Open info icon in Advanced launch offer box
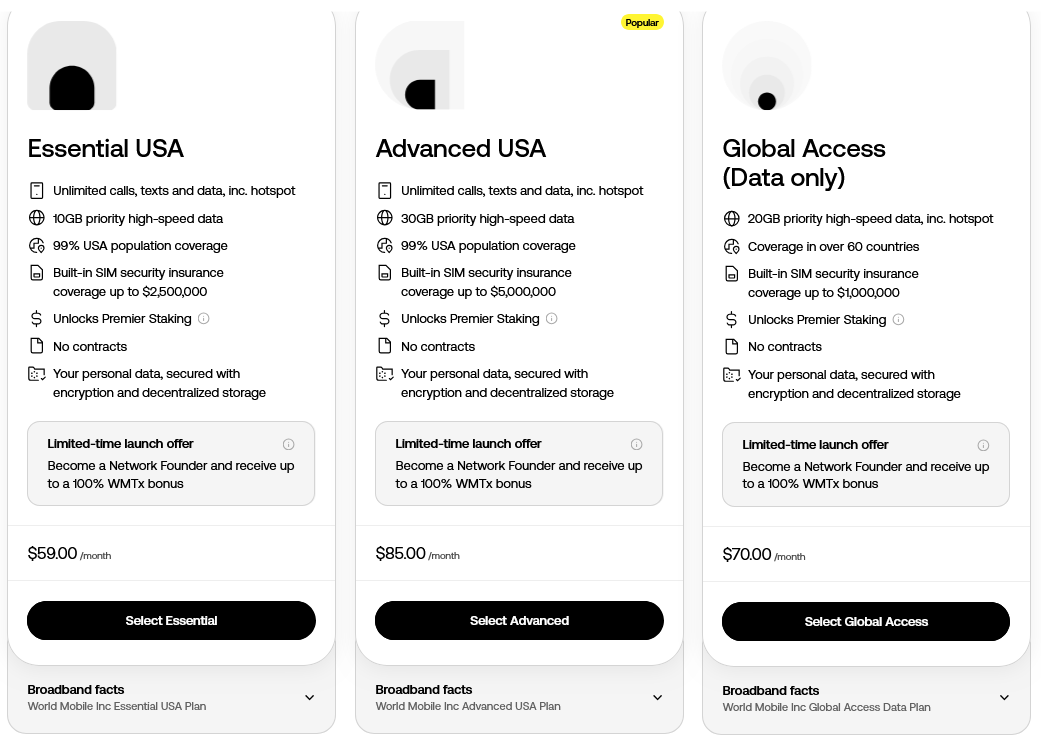Viewport: 1041px width, 746px height. (637, 444)
